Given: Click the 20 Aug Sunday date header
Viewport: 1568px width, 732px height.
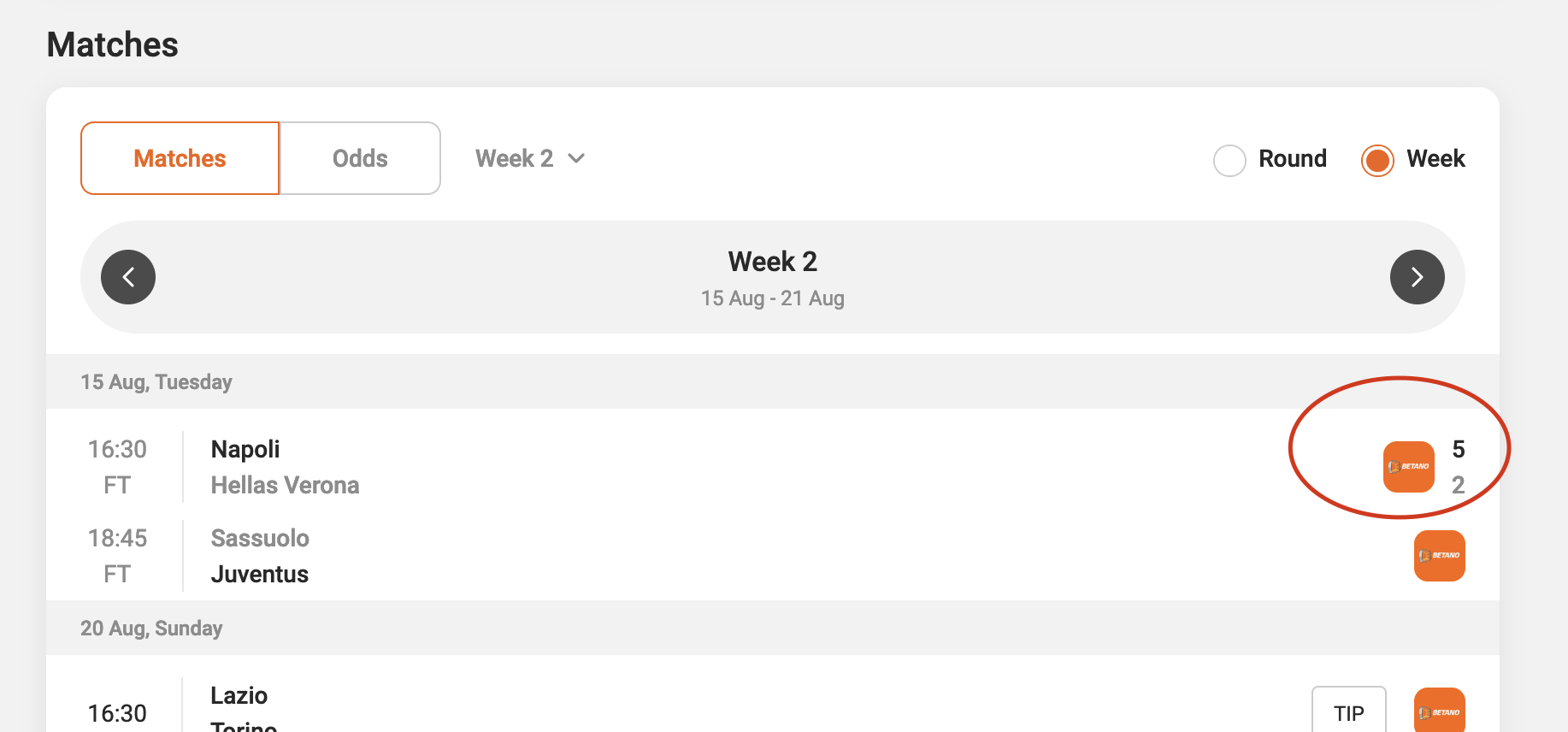Looking at the screenshot, I should tap(151, 628).
